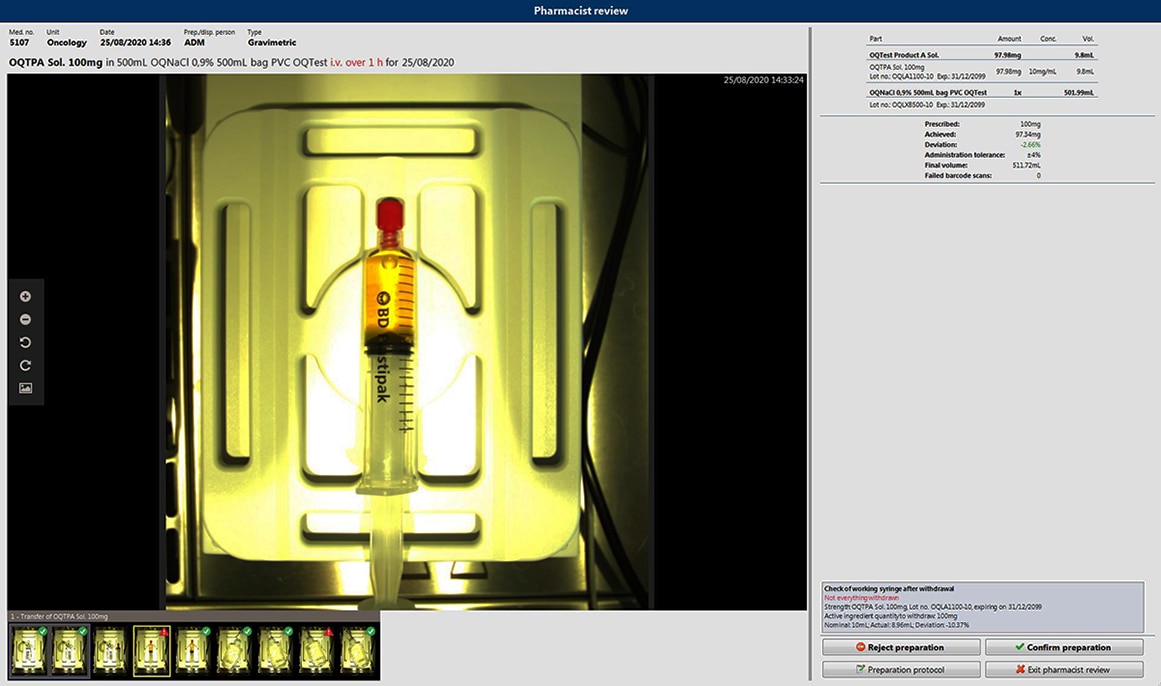Click the 'Check of working syringe' message box

982,607
